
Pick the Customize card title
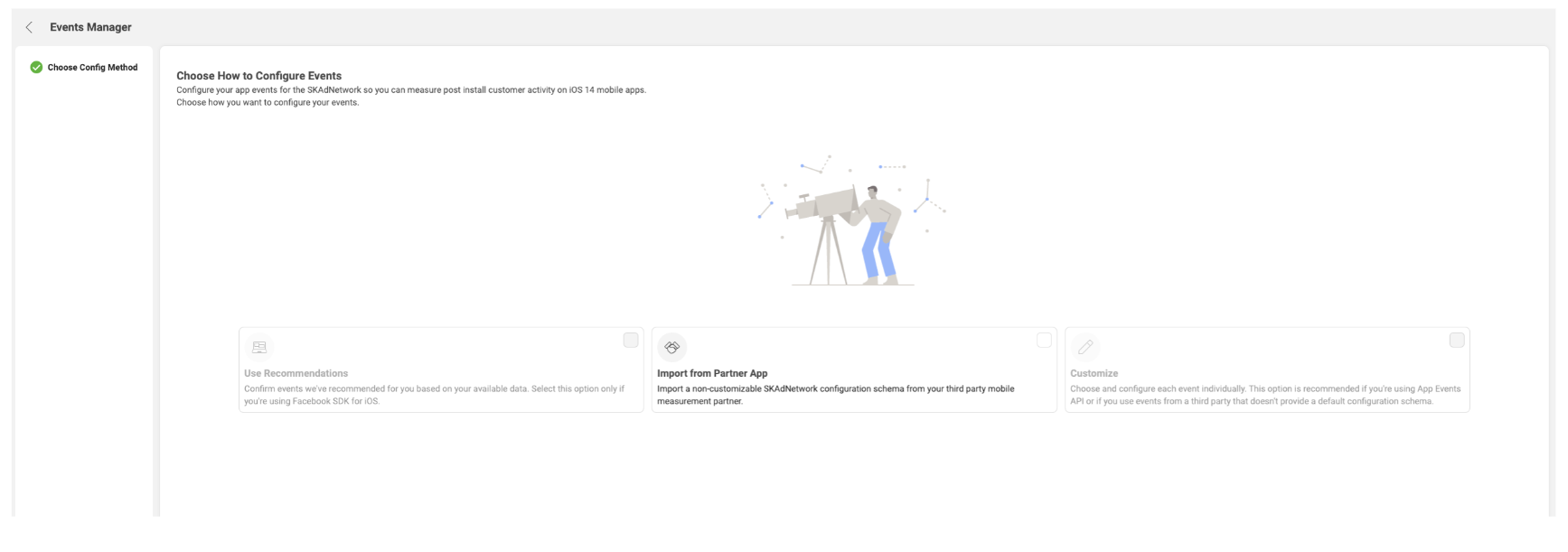click(x=1094, y=373)
